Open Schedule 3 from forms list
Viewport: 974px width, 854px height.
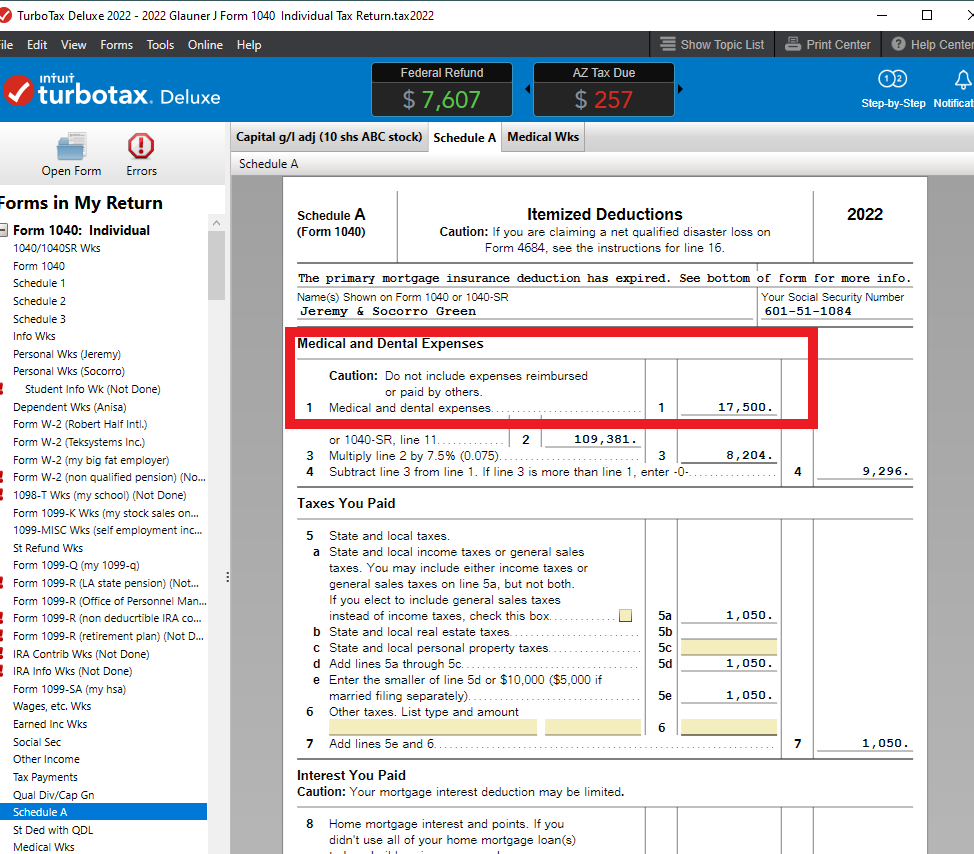pos(39,319)
